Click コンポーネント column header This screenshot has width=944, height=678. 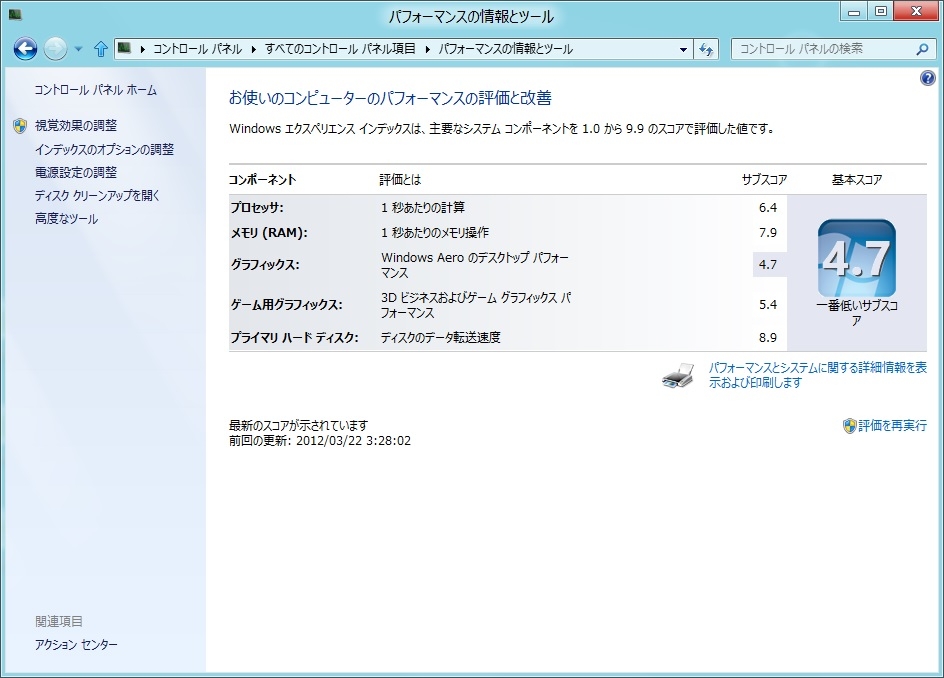coord(262,180)
